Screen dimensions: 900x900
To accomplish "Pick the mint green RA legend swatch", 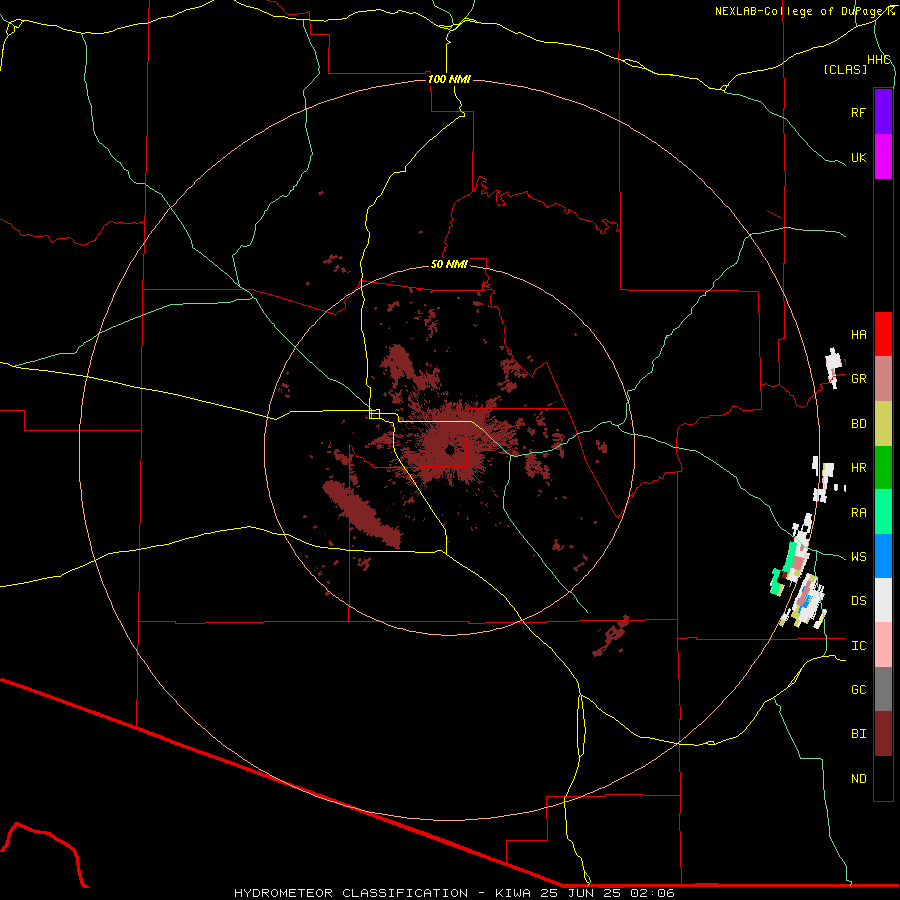I will click(x=883, y=512).
